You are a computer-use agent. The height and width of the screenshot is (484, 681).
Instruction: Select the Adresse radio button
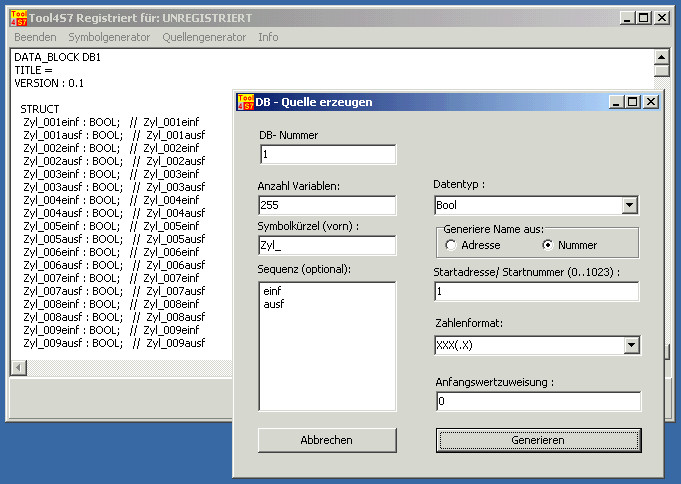pos(451,245)
